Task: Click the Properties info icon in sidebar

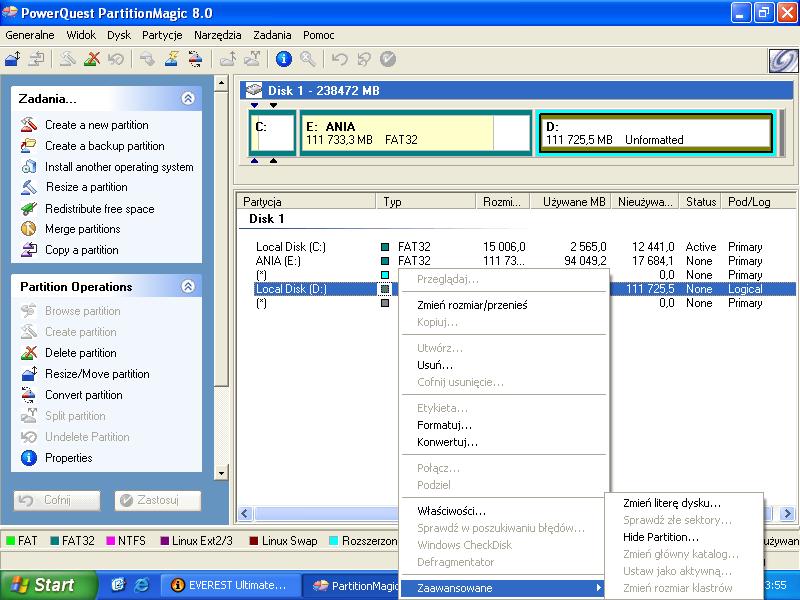Action: pyautogui.click(x=29, y=458)
